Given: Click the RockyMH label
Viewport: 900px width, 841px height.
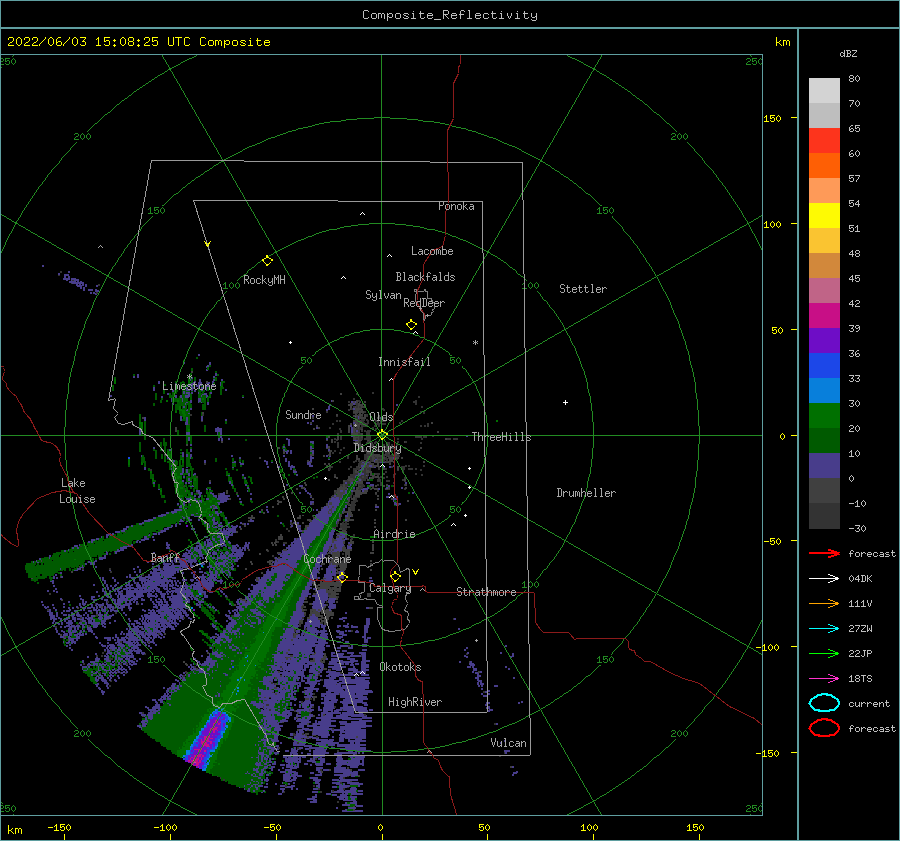Looking at the screenshot, I should (x=264, y=280).
